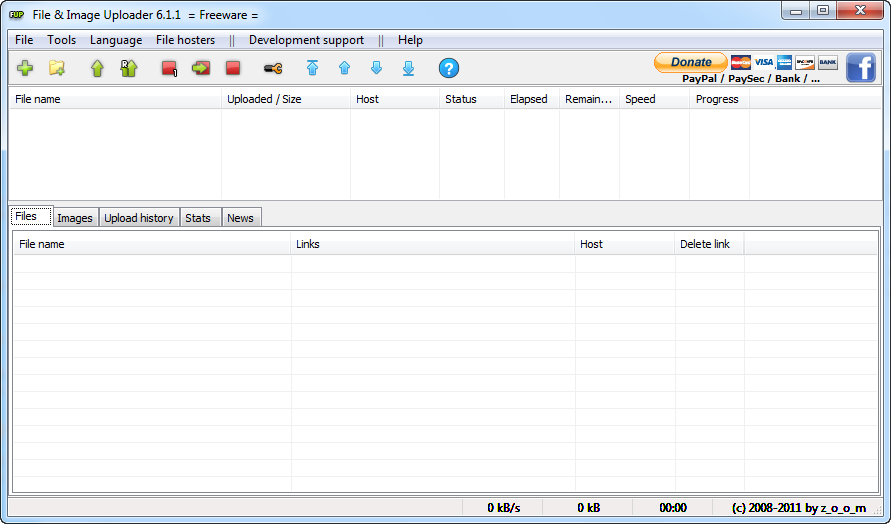This screenshot has width=891, height=524.
Task: Minimize the File & Image Uploader window
Action: pos(796,11)
